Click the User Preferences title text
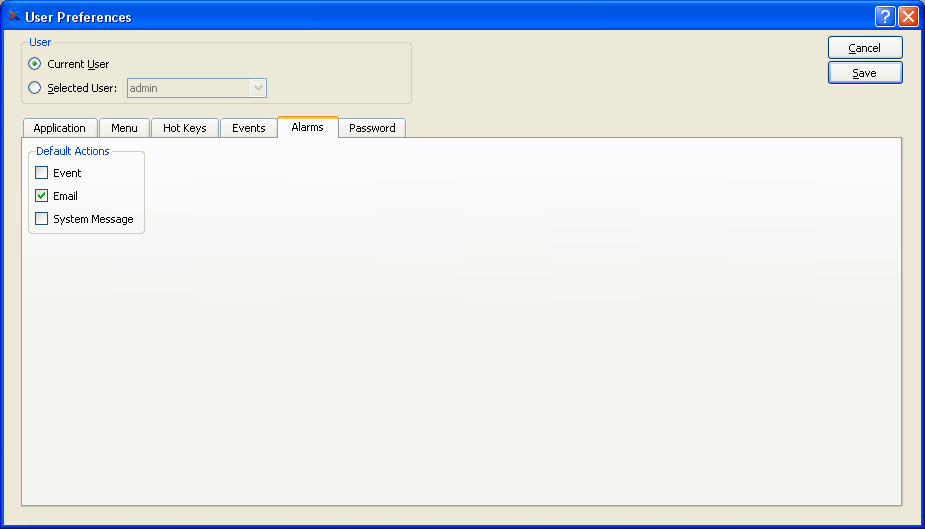925x529 pixels. click(78, 17)
